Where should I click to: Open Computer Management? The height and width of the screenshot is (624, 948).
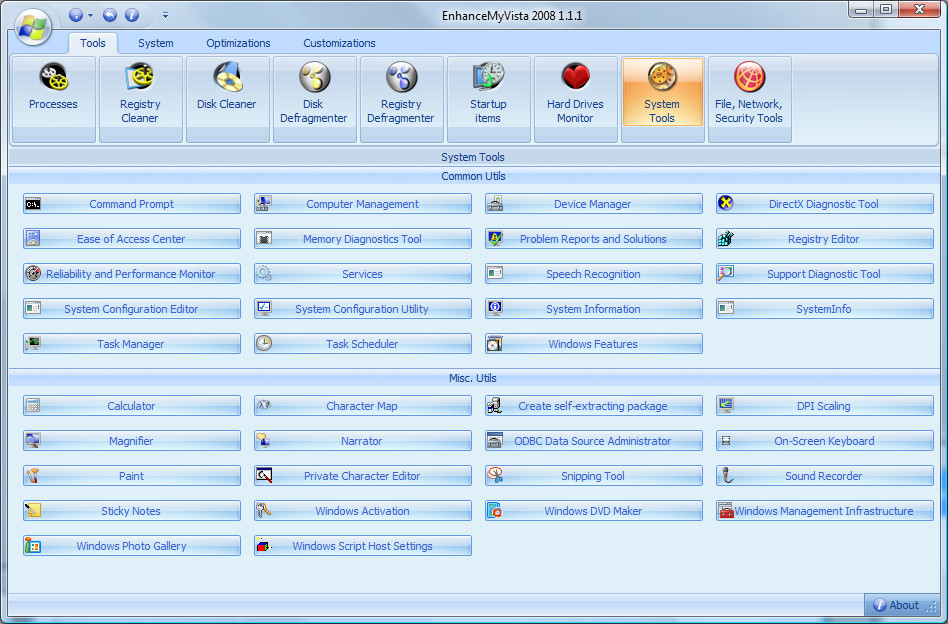pyautogui.click(x=363, y=204)
